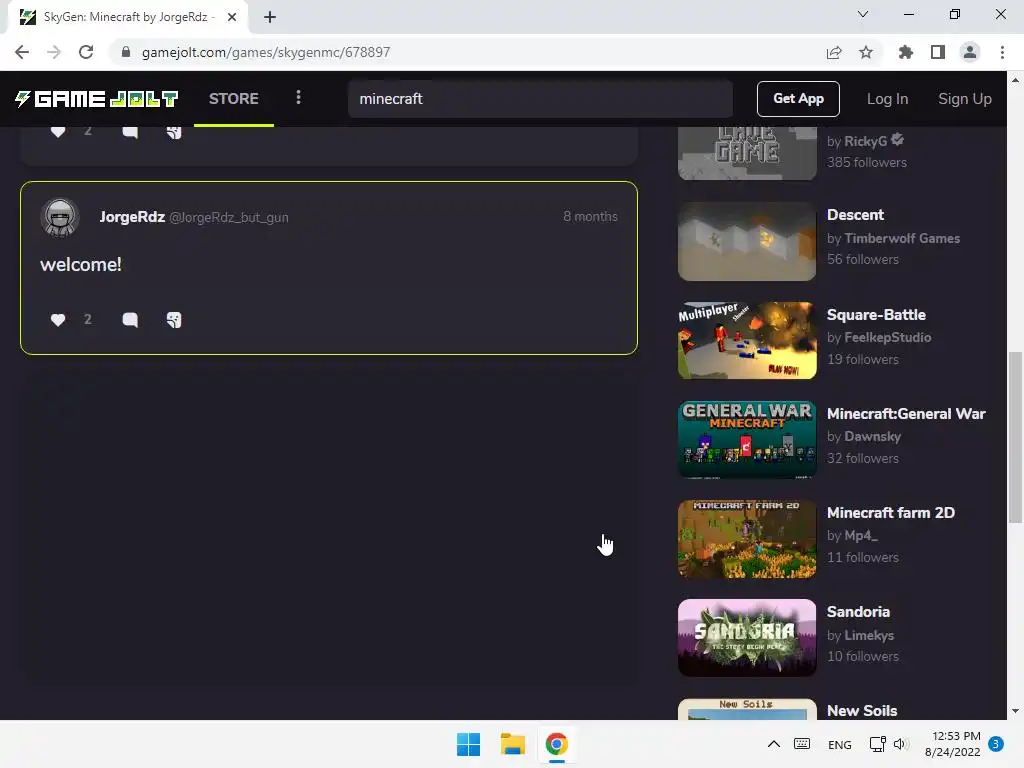This screenshot has height=768, width=1024.
Task: Expand the tab search chevron
Action: click(863, 14)
